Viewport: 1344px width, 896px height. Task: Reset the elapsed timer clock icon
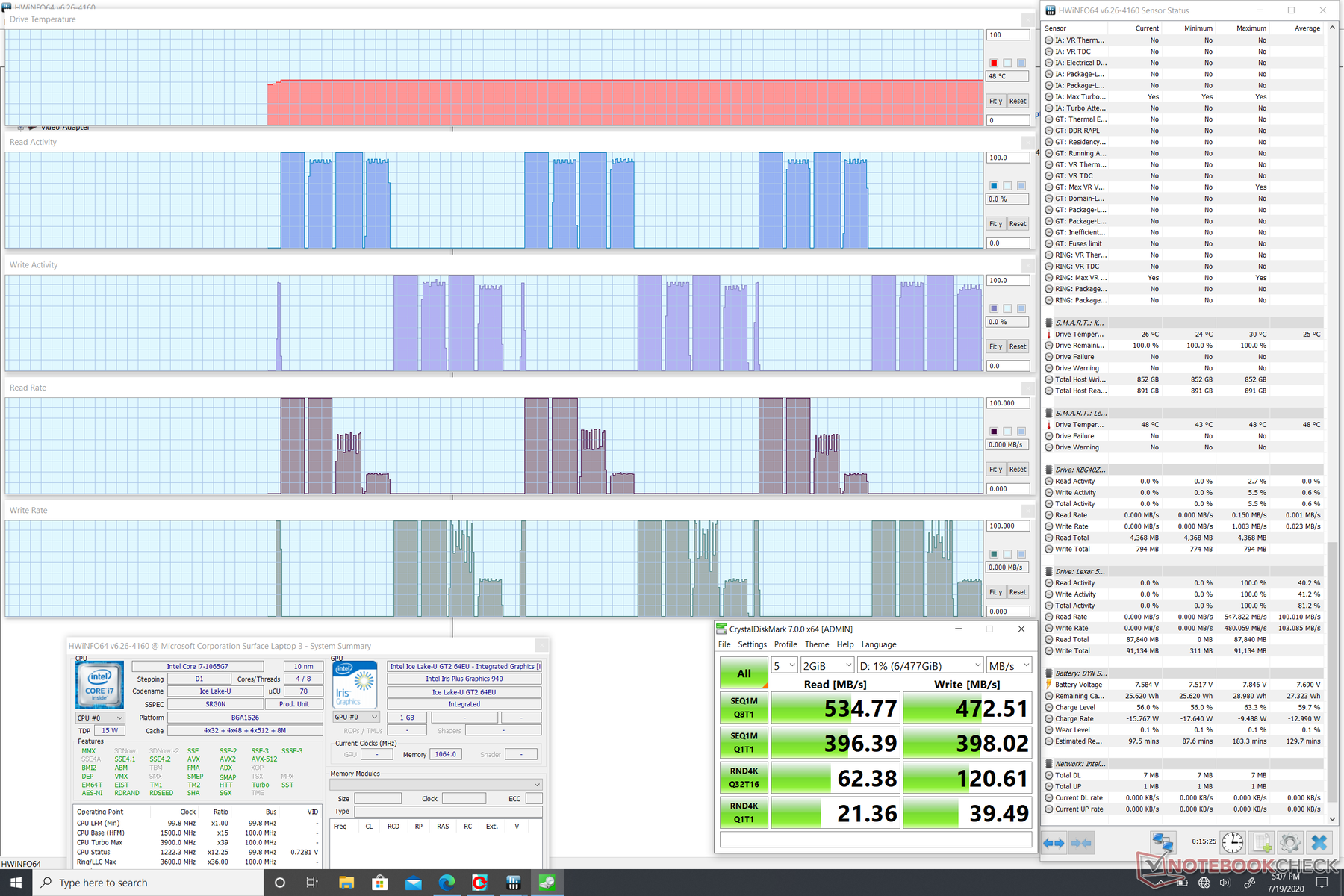(x=1232, y=843)
